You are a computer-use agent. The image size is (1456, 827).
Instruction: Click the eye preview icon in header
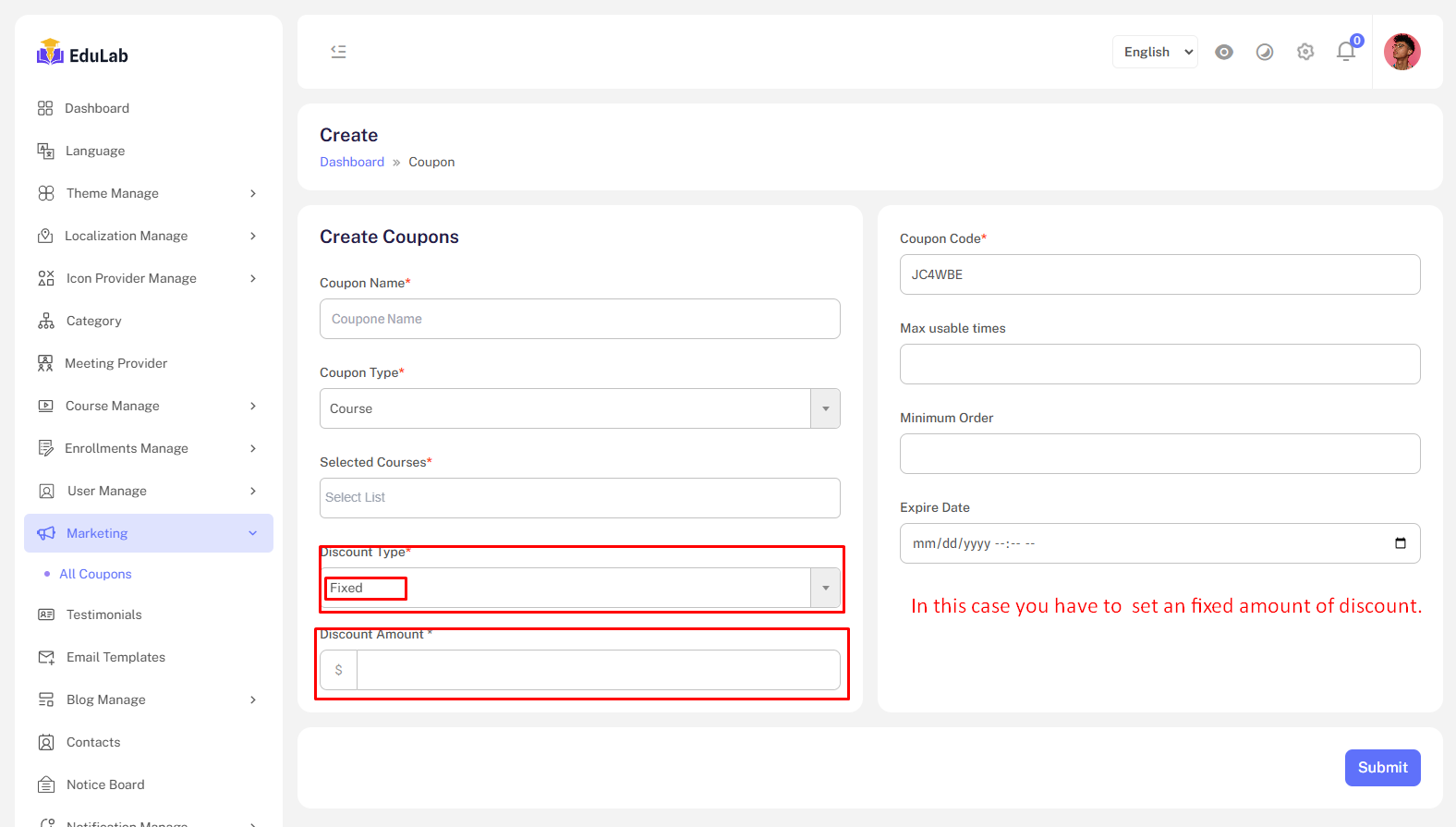(1224, 52)
